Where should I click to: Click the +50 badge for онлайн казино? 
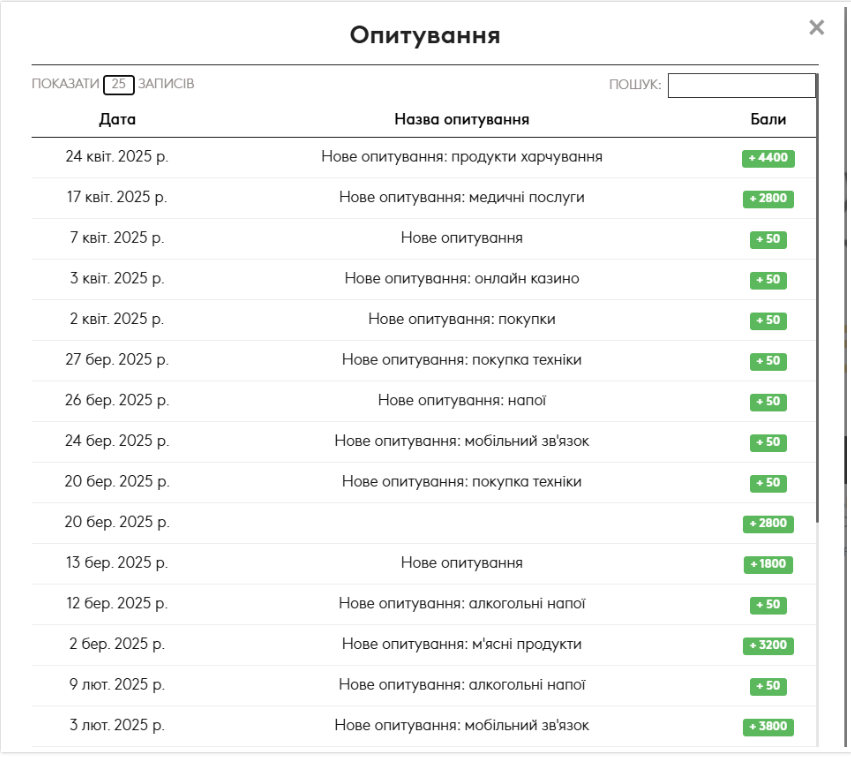[768, 280]
